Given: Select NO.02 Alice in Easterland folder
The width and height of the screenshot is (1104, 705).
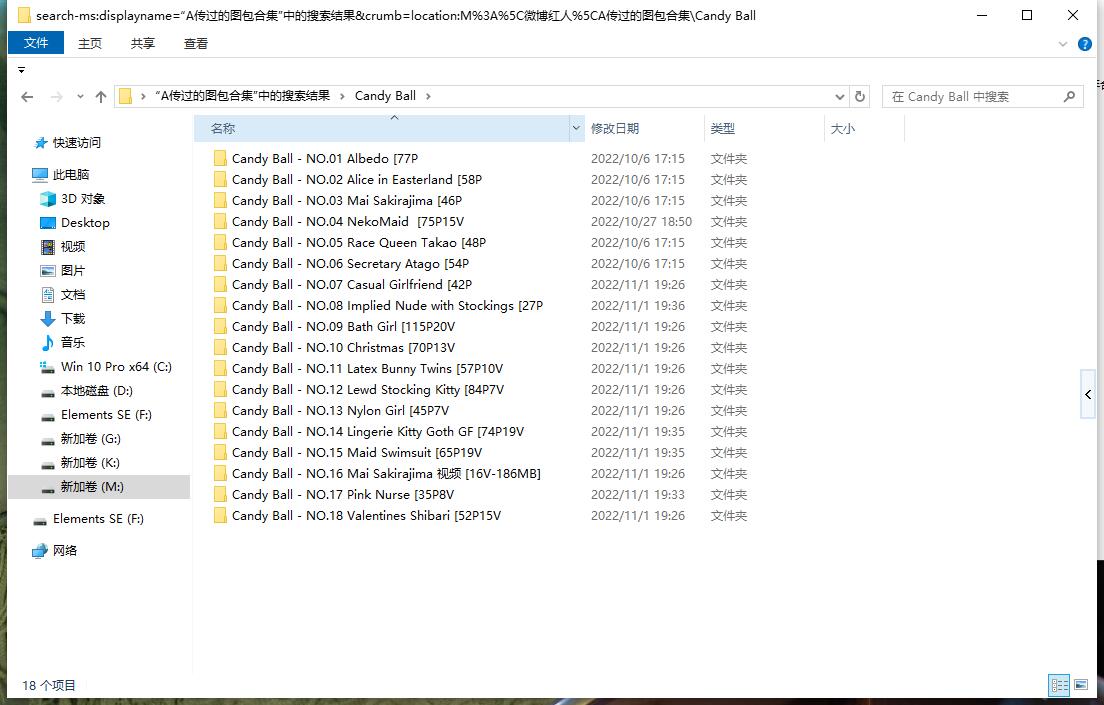Looking at the screenshot, I should [x=356, y=180].
